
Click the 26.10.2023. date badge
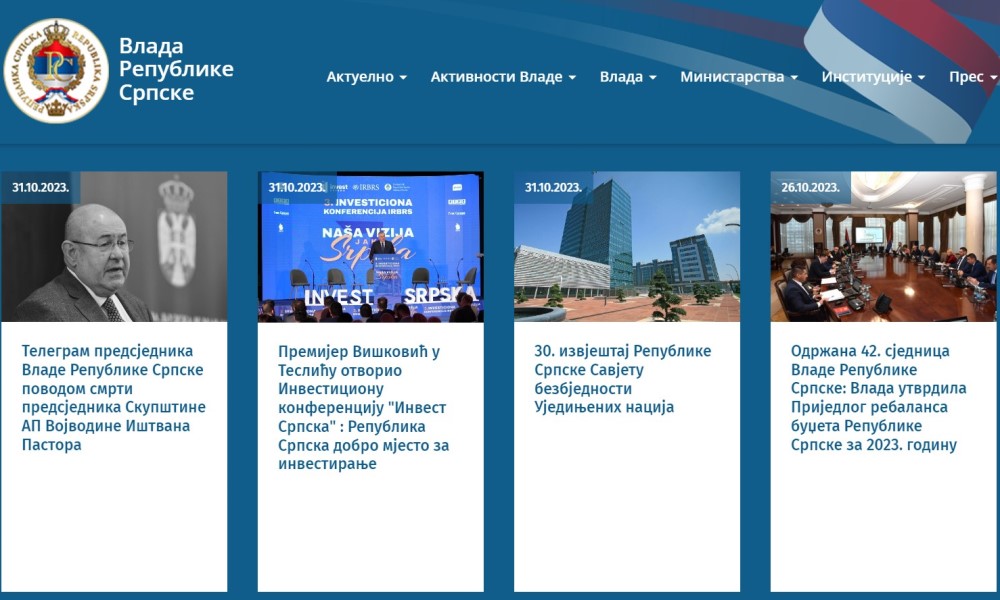point(810,187)
